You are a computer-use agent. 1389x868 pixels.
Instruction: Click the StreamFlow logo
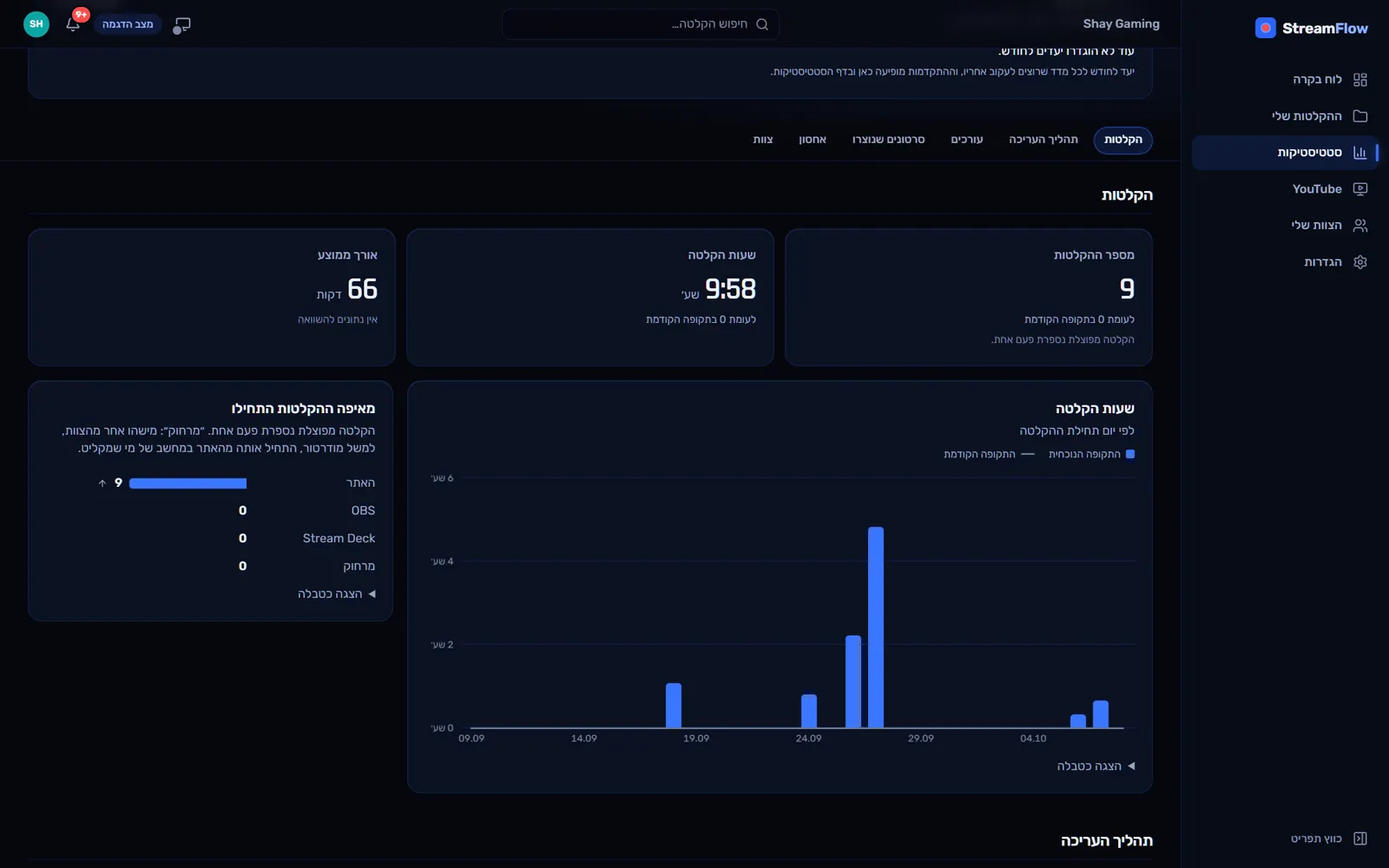tap(1311, 28)
